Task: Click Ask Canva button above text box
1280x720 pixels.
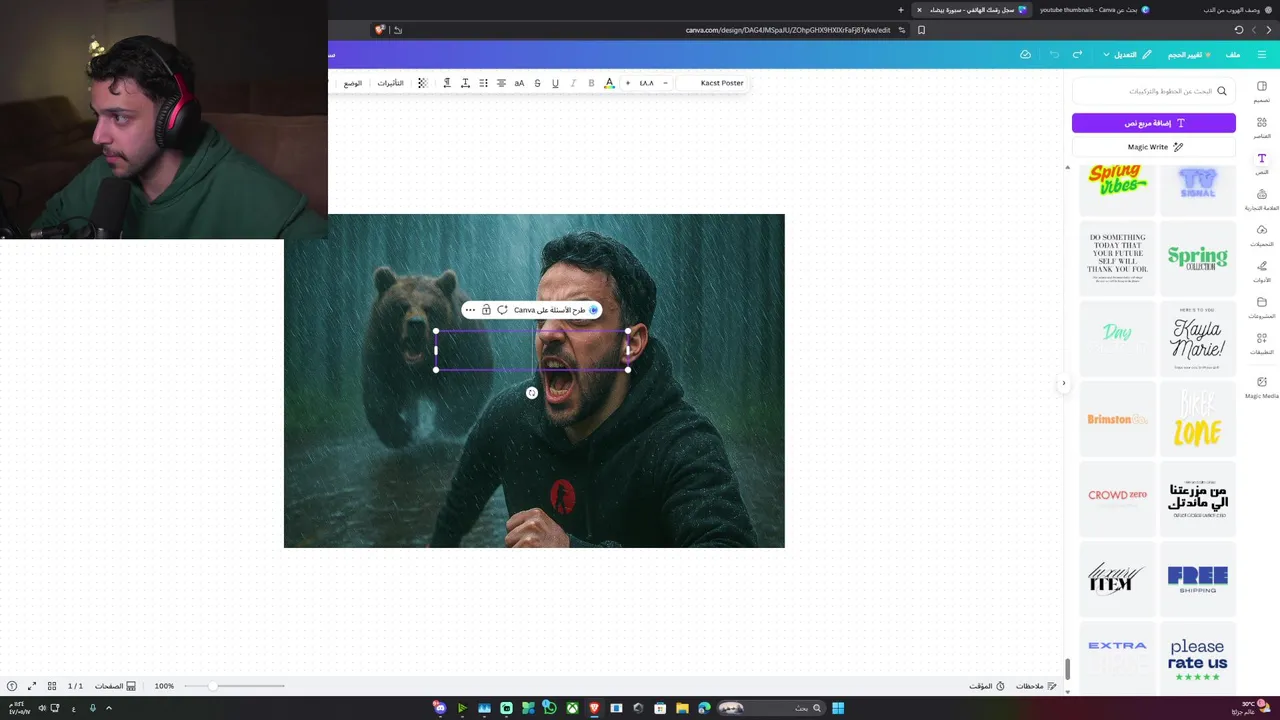Action: pos(555,310)
